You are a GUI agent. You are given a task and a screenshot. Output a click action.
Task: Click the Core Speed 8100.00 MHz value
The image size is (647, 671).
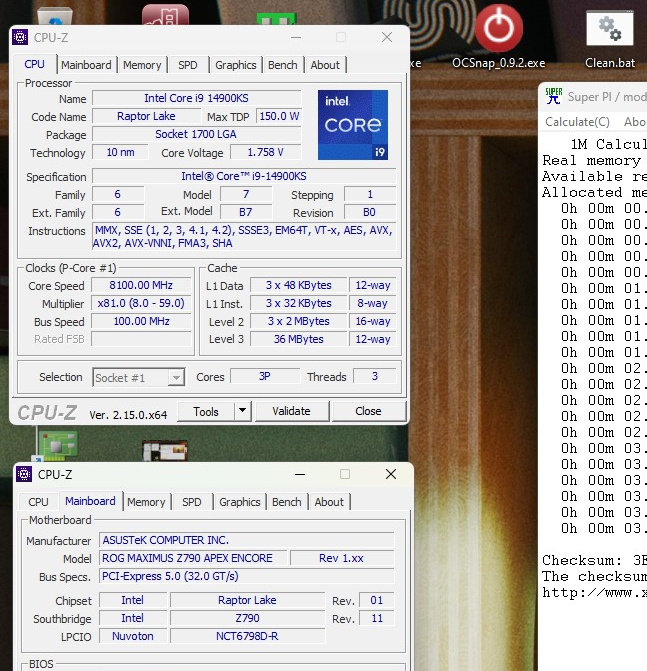(141, 285)
